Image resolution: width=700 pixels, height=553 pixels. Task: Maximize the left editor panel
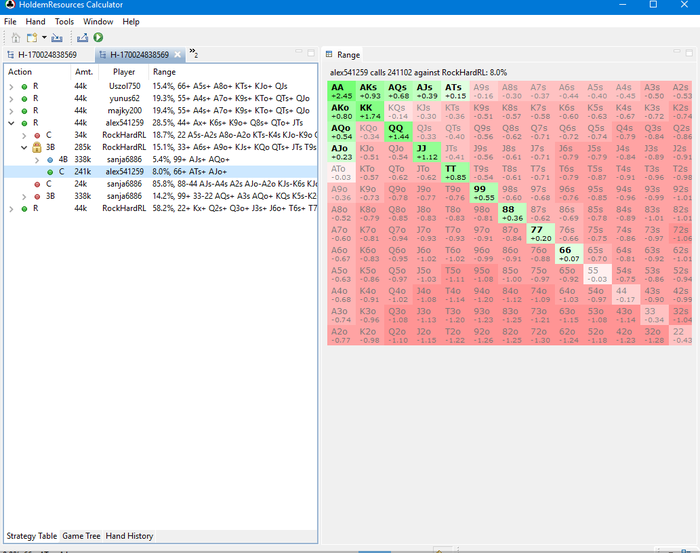click(311, 53)
